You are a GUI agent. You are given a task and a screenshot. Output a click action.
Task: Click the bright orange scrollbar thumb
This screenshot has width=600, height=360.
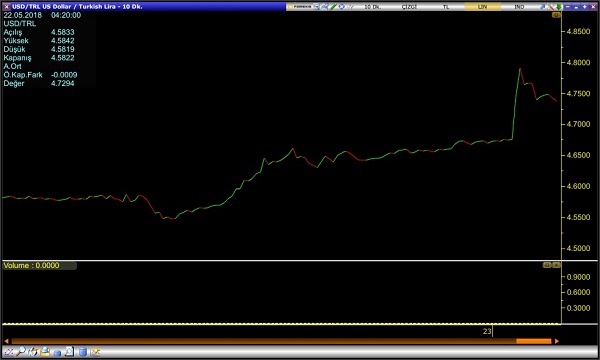[x=533, y=341]
